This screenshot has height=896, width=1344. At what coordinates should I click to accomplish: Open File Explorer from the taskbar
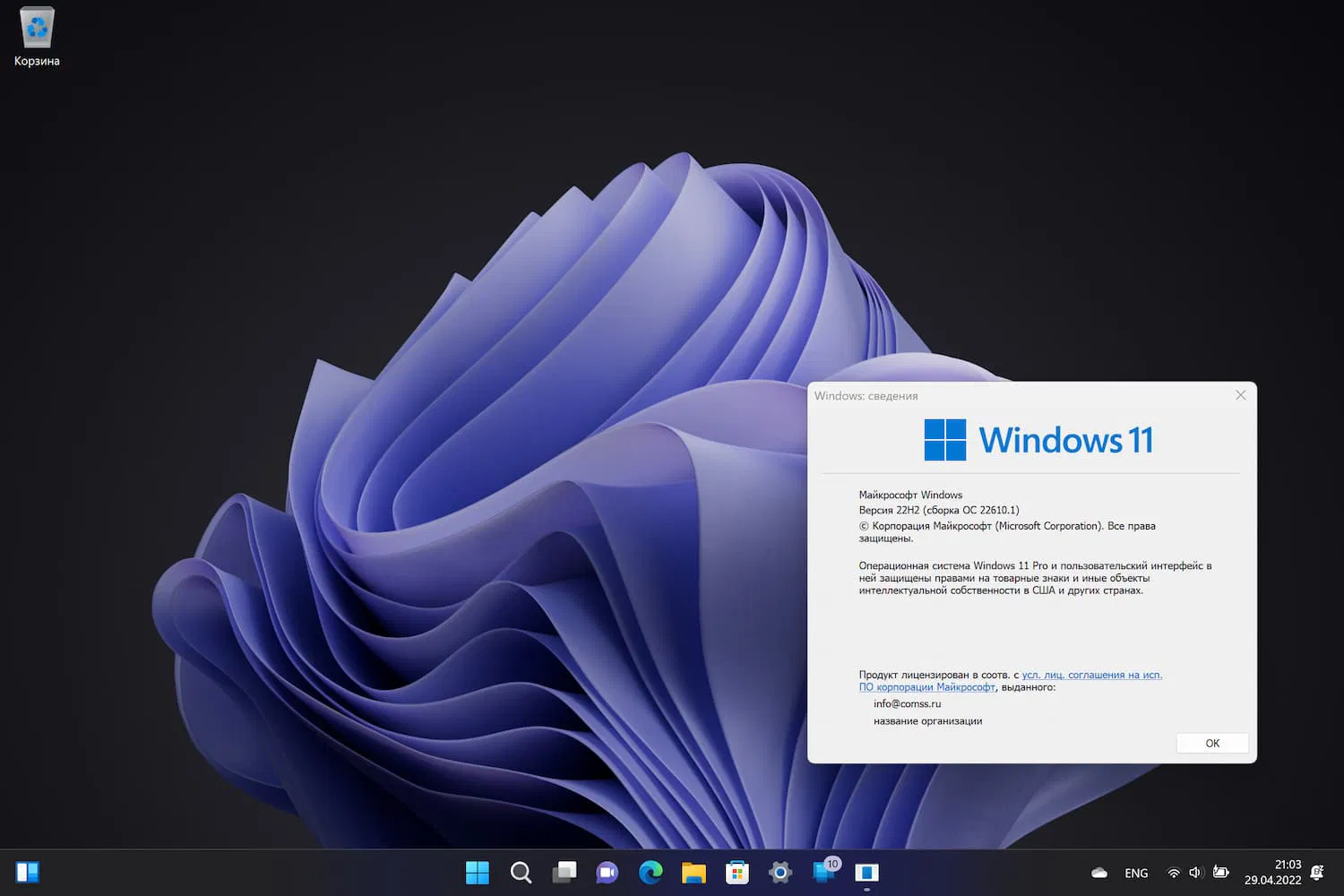coord(694,872)
